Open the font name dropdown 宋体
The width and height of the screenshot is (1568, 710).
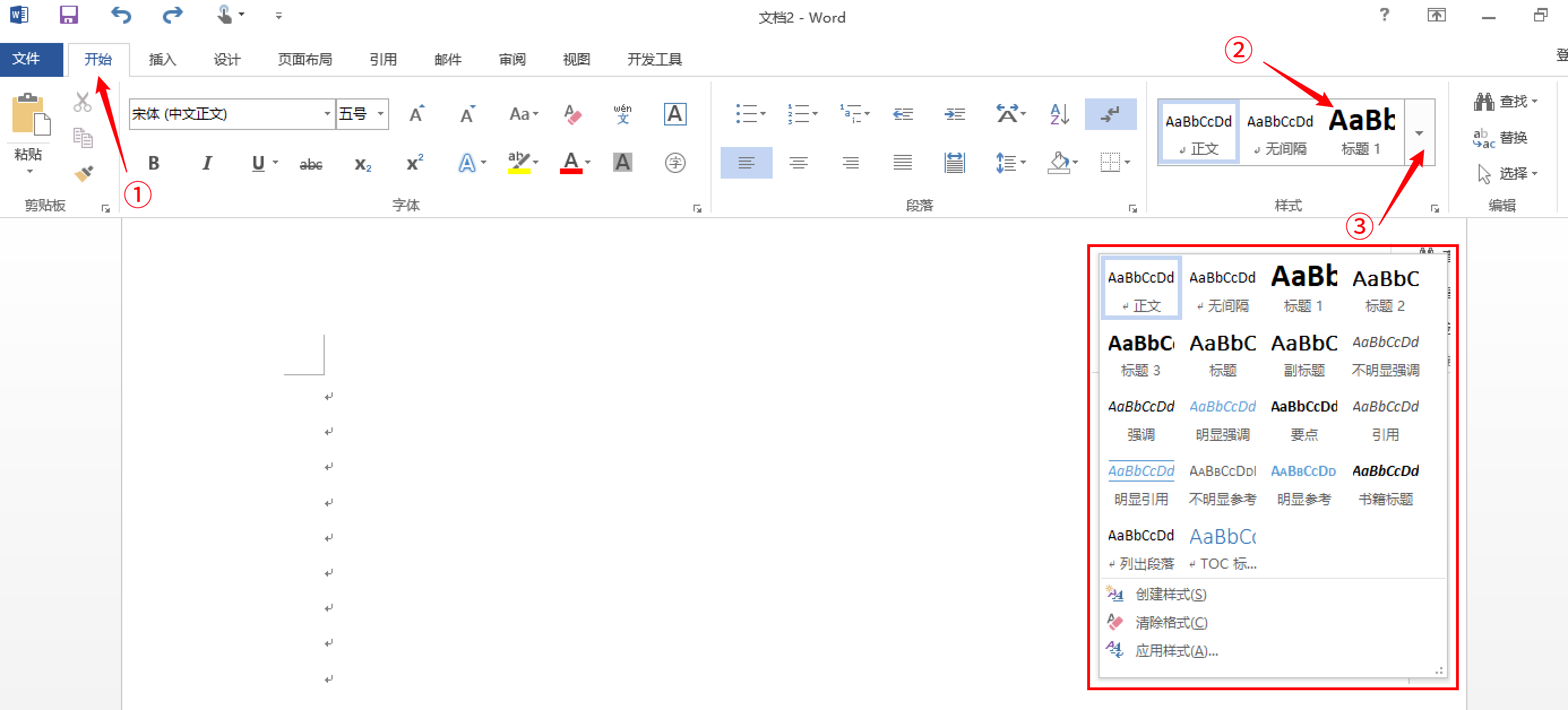[327, 114]
